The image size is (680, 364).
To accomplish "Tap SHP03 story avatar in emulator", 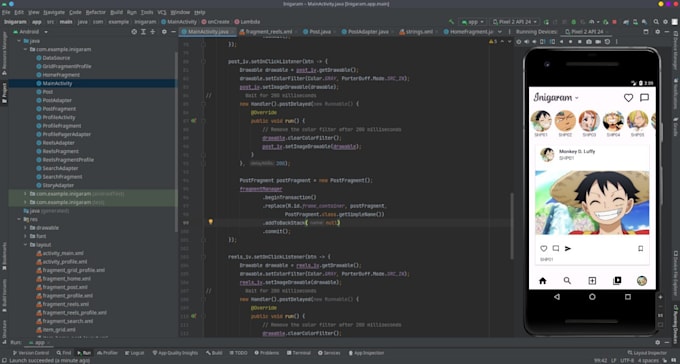I will point(589,121).
